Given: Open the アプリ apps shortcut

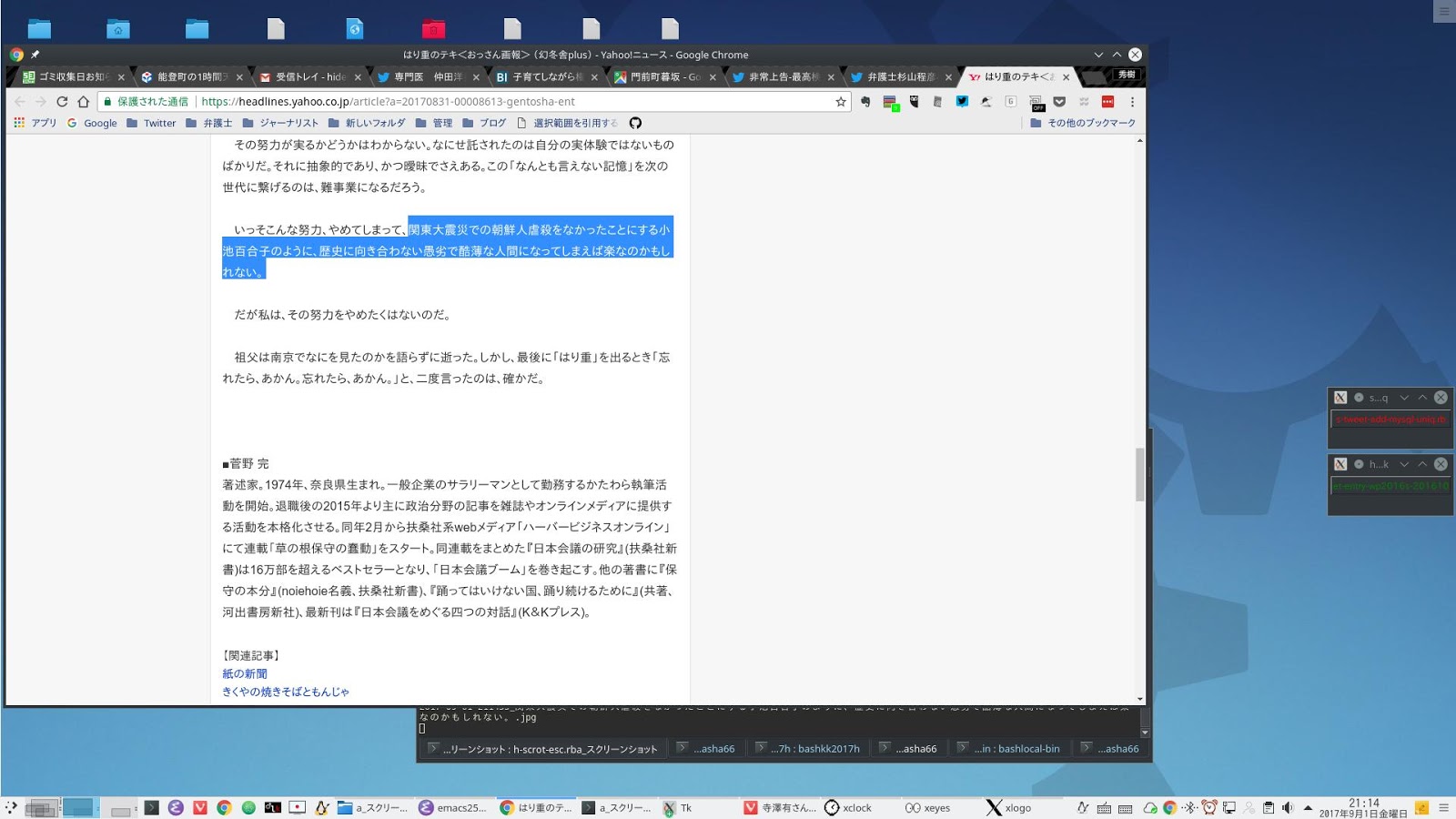Looking at the screenshot, I should [x=35, y=123].
